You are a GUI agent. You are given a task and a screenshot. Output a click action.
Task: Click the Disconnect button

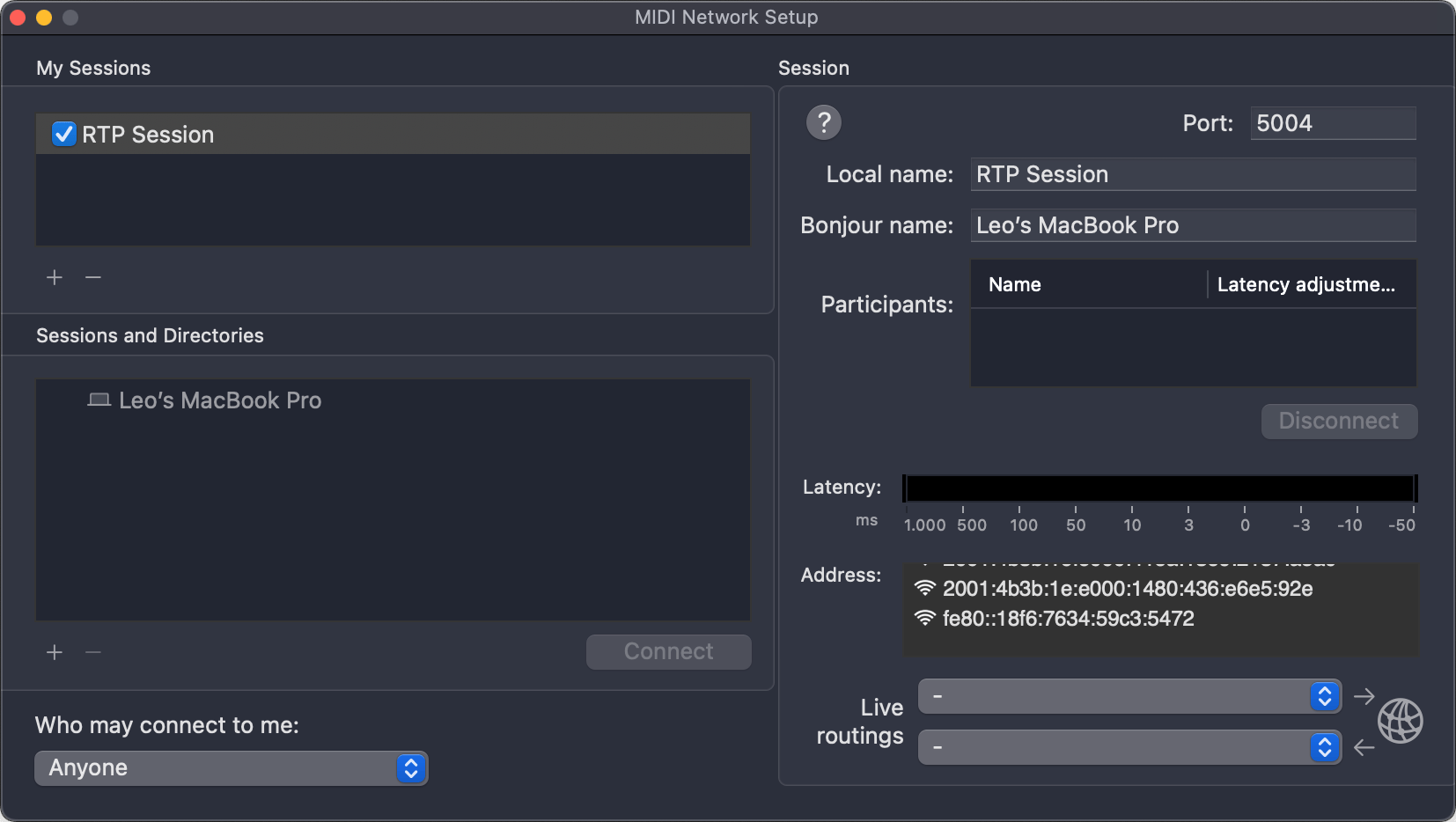click(x=1339, y=422)
